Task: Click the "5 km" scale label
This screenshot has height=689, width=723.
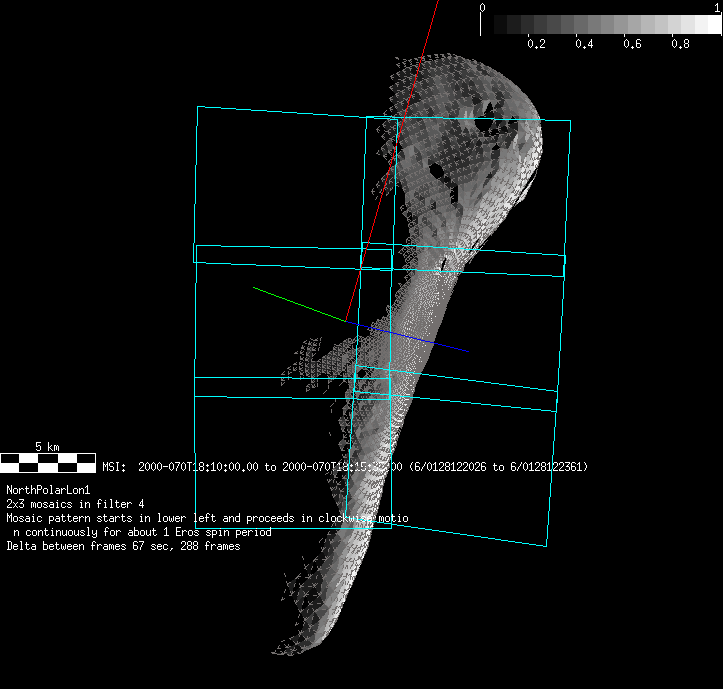Action: [x=47, y=446]
